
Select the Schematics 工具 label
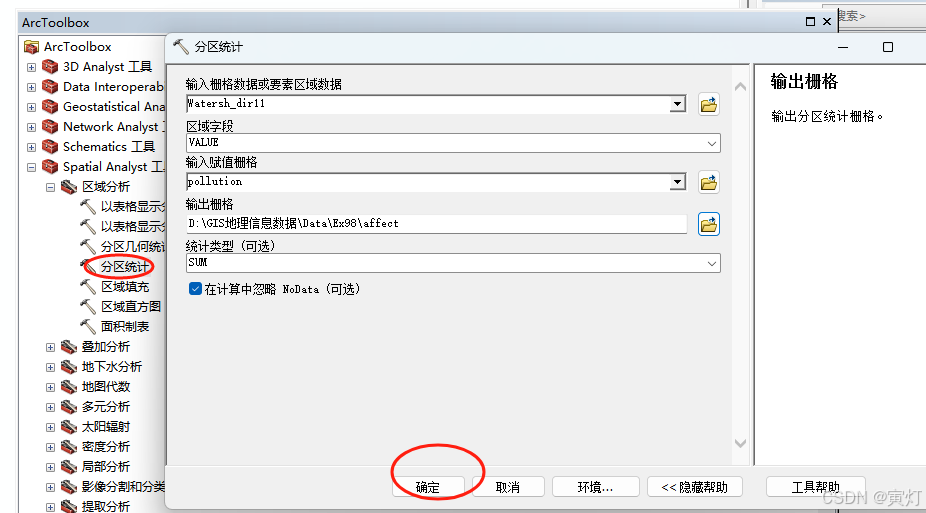(x=109, y=147)
